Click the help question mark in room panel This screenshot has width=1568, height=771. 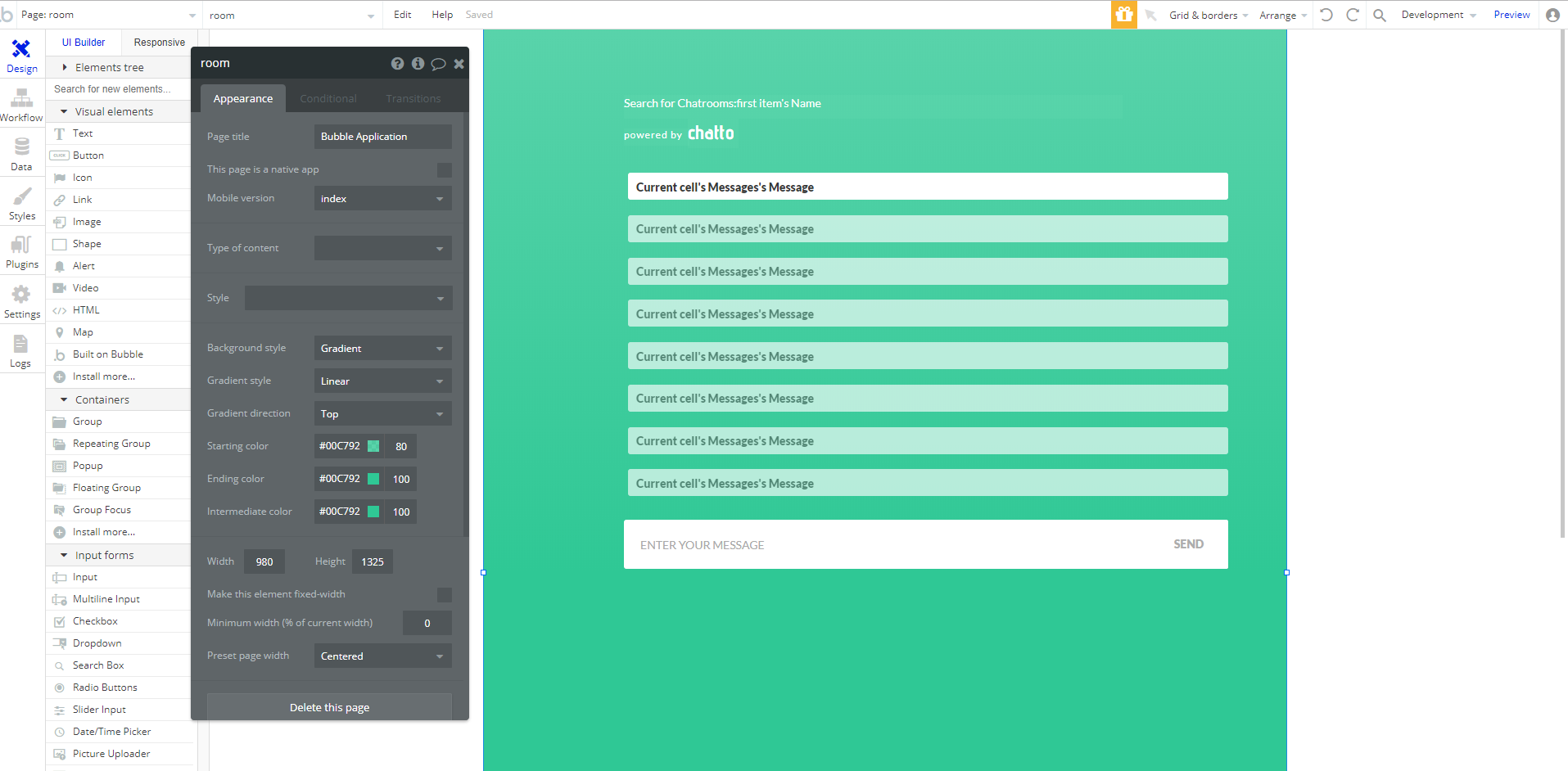(x=397, y=63)
